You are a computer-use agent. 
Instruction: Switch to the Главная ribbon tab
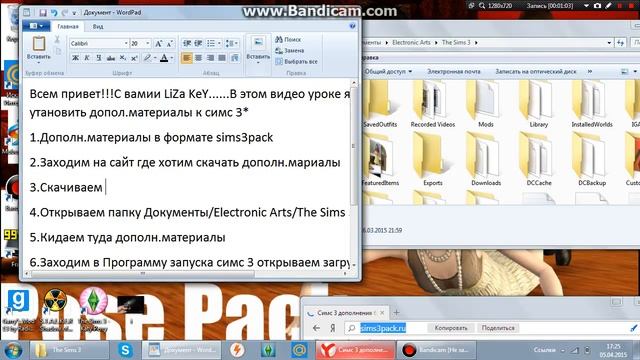(68, 27)
